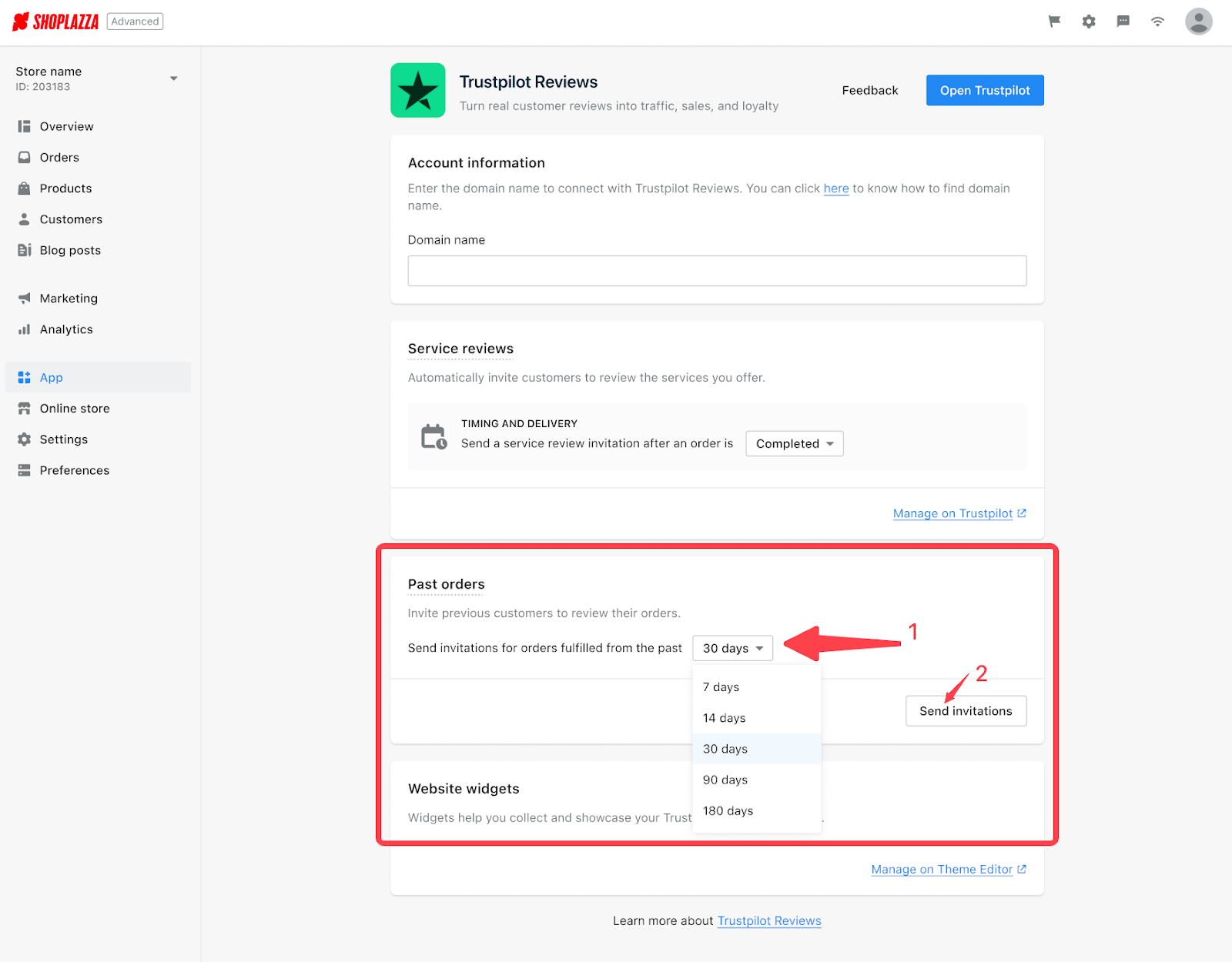Open Trustpilot Reviews learn more link

769,920
